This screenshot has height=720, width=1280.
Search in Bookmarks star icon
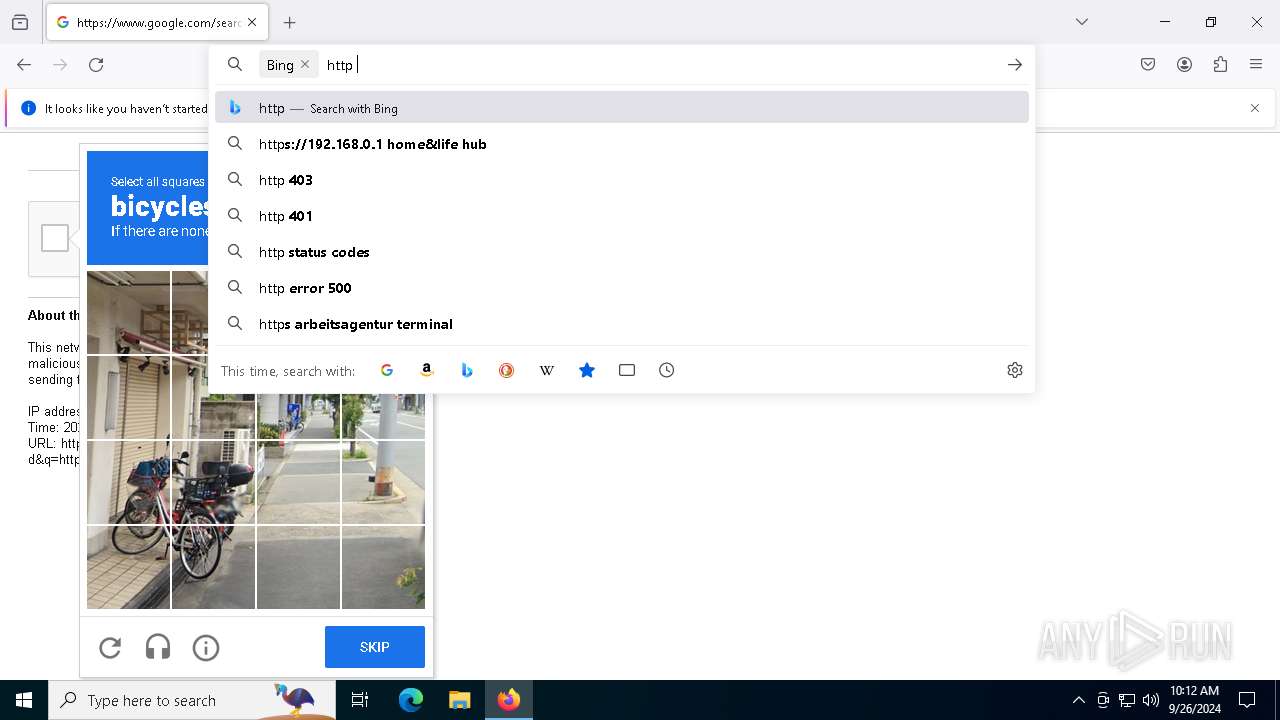point(587,370)
